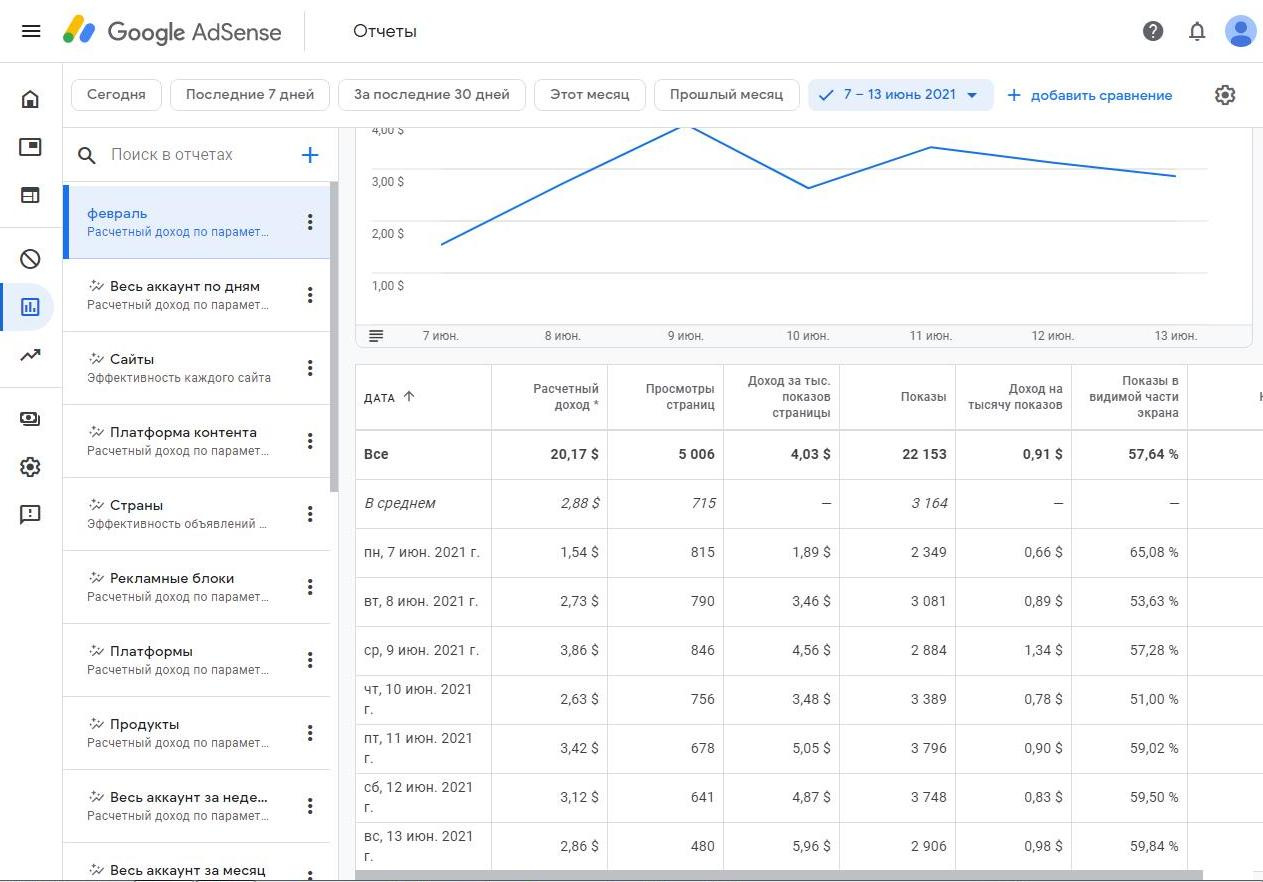Open report settings gear at top right
Viewport: 1263px width, 882px height.
point(1225,95)
